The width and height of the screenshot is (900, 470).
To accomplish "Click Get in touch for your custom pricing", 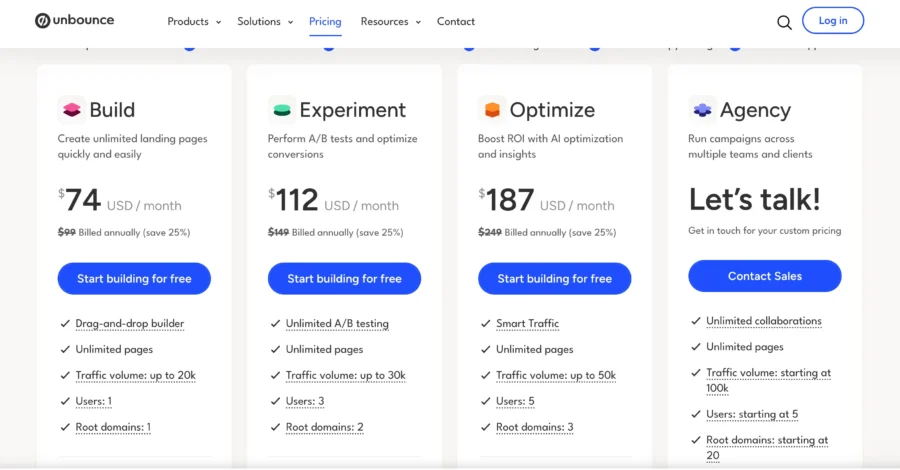I will (765, 231).
